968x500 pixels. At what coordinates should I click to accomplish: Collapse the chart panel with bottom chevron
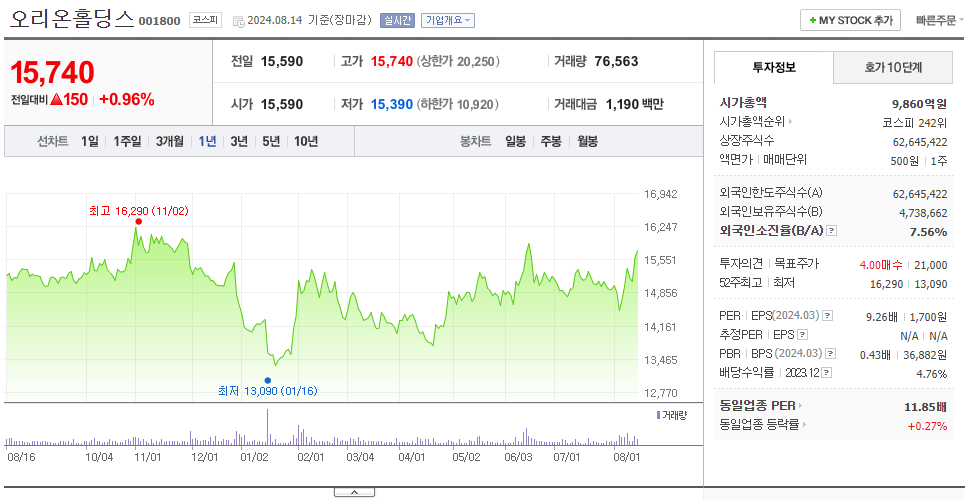coord(354,492)
